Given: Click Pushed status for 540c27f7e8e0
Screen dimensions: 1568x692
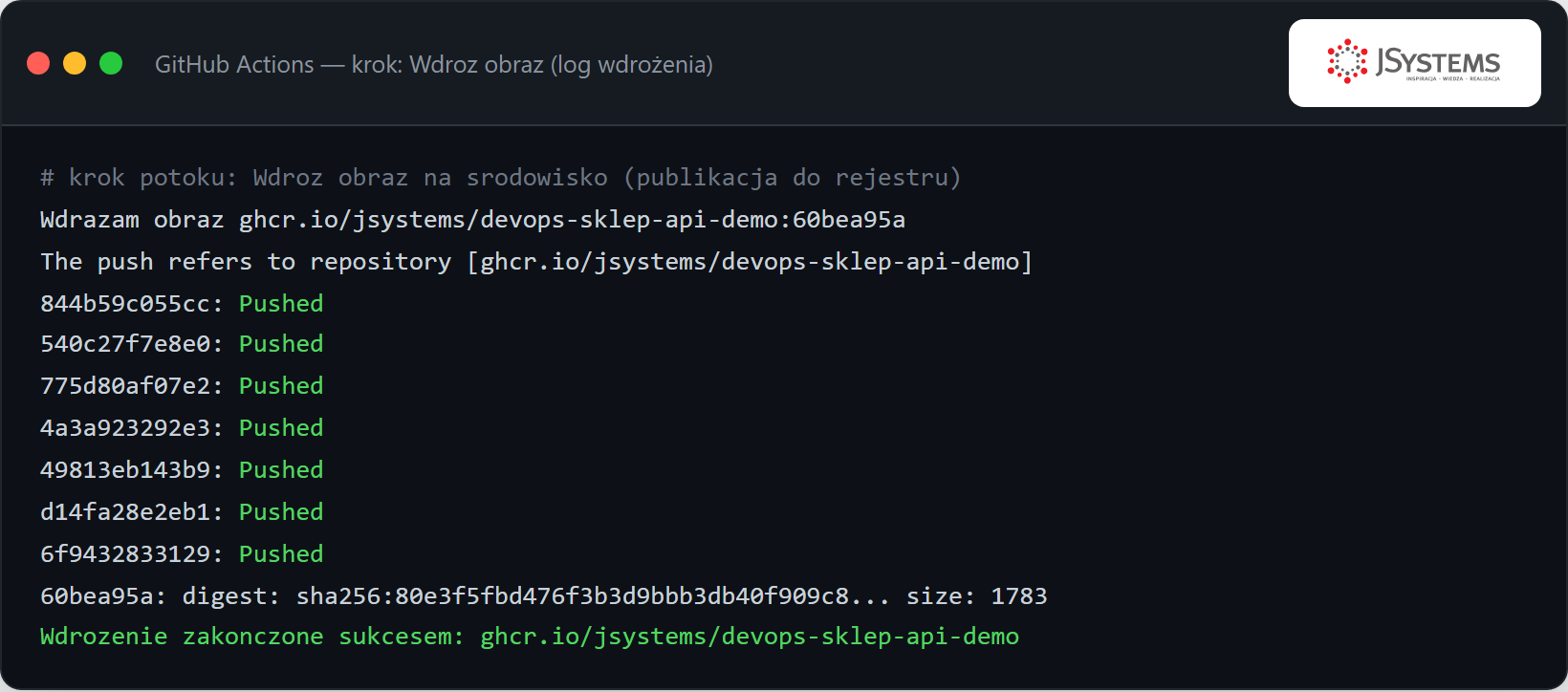Looking at the screenshot, I should tap(281, 344).
